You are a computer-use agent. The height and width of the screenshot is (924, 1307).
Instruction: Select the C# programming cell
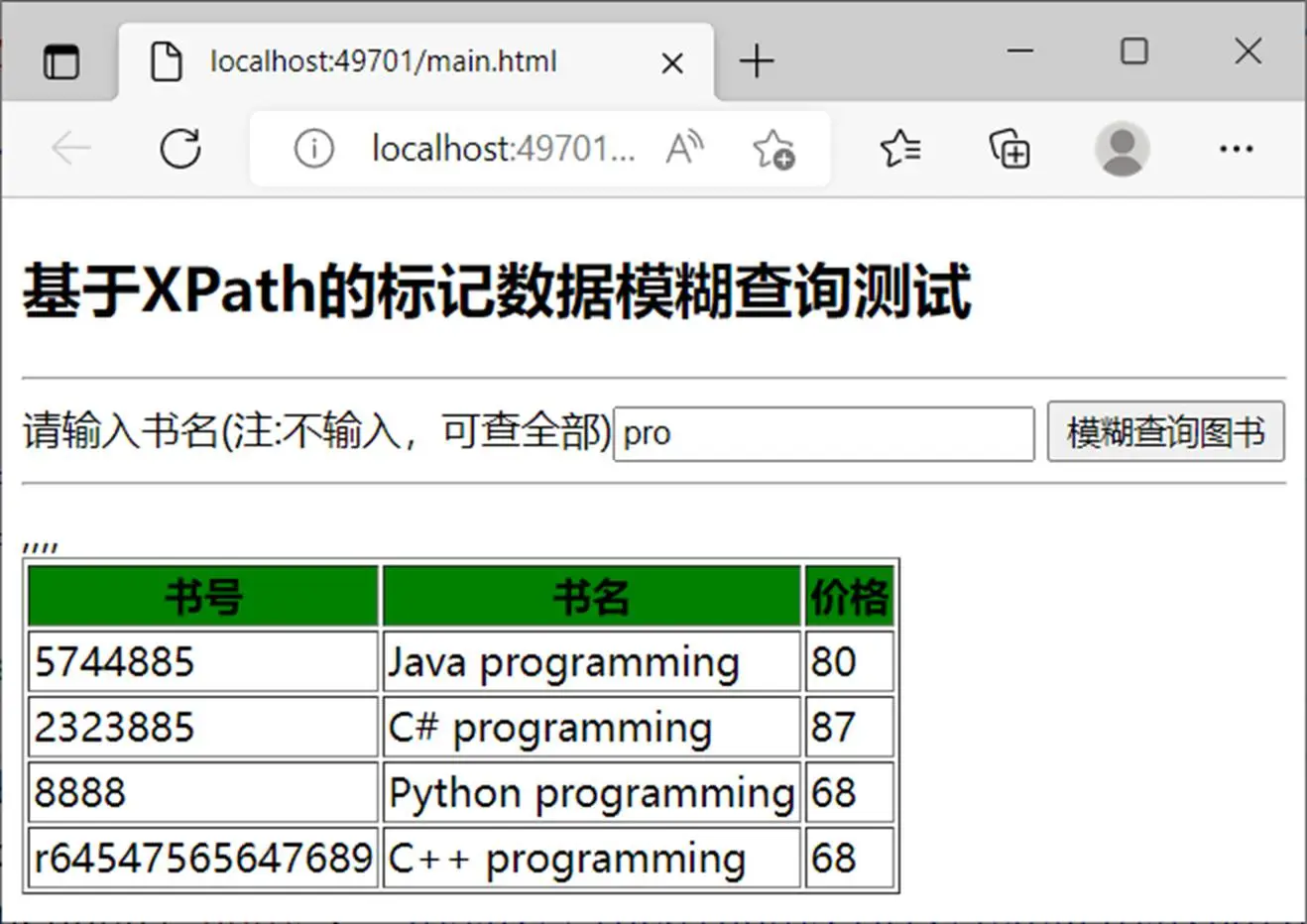coord(591,727)
